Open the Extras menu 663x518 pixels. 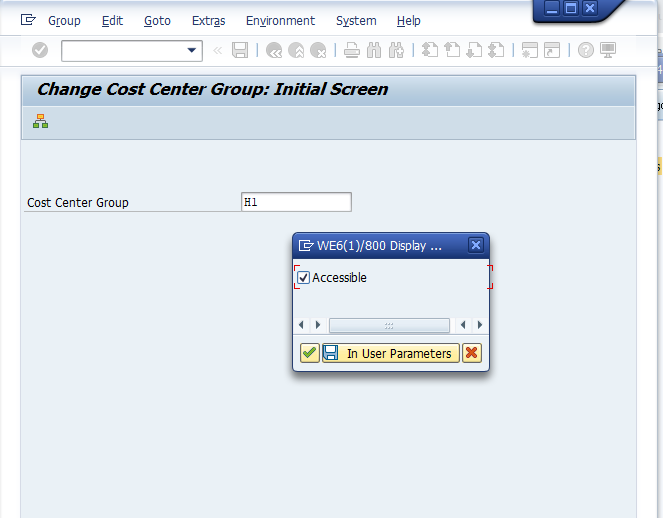pyautogui.click(x=208, y=20)
